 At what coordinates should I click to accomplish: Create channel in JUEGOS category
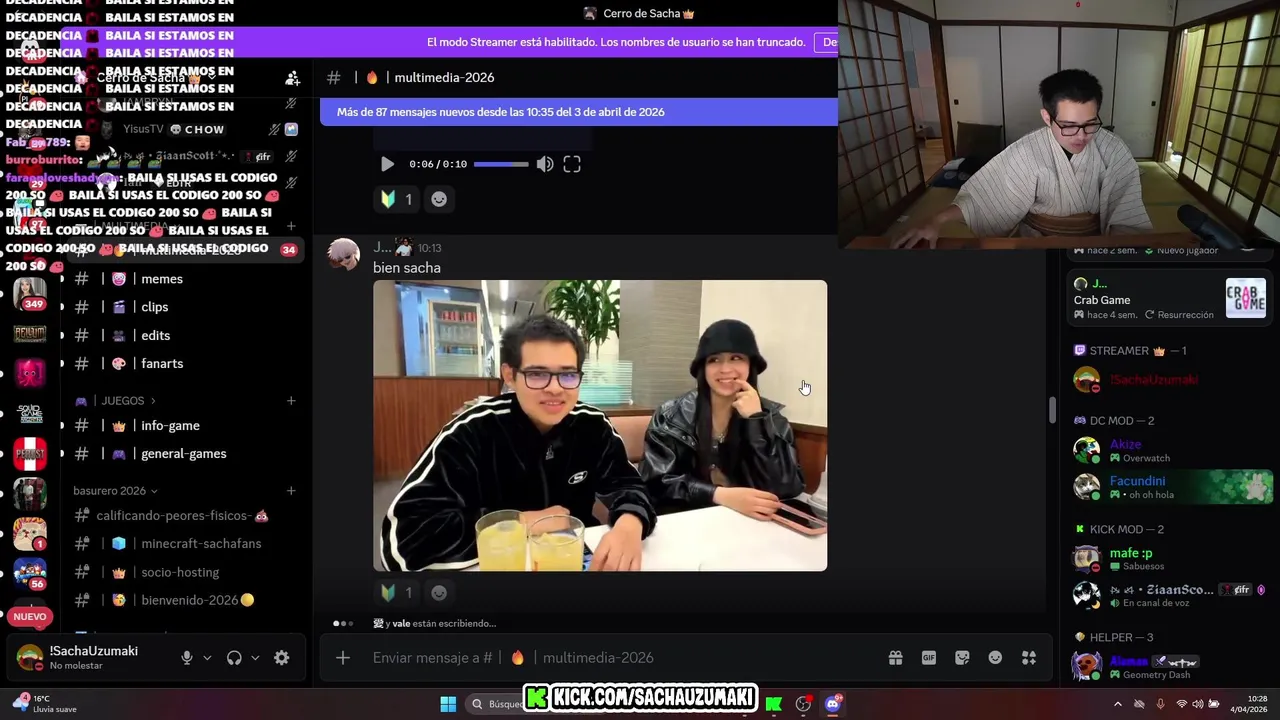pyautogui.click(x=291, y=401)
